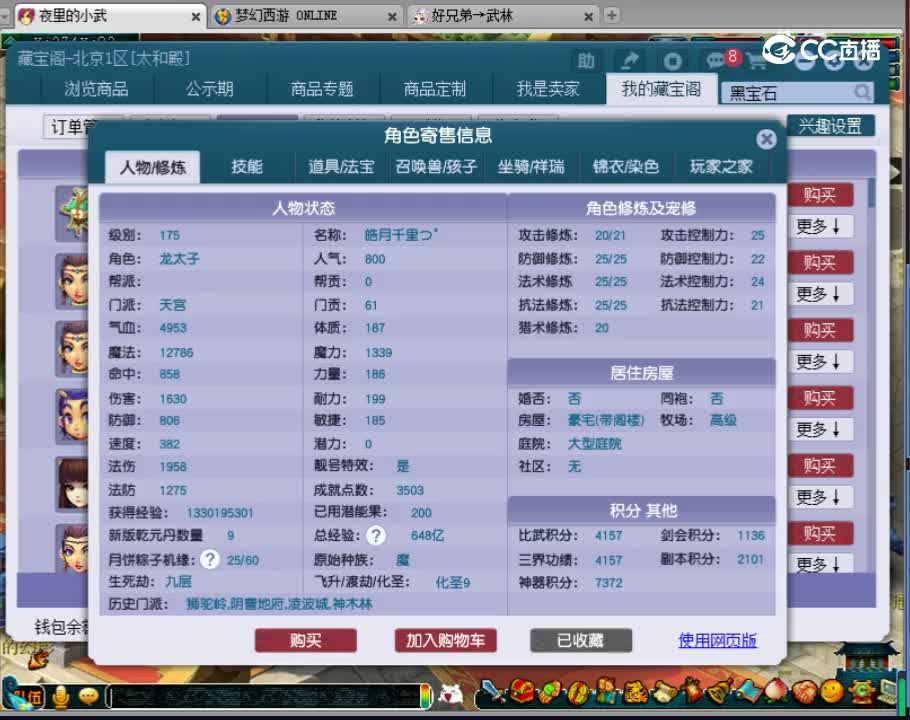Click the help icon beside 总经验

point(375,536)
